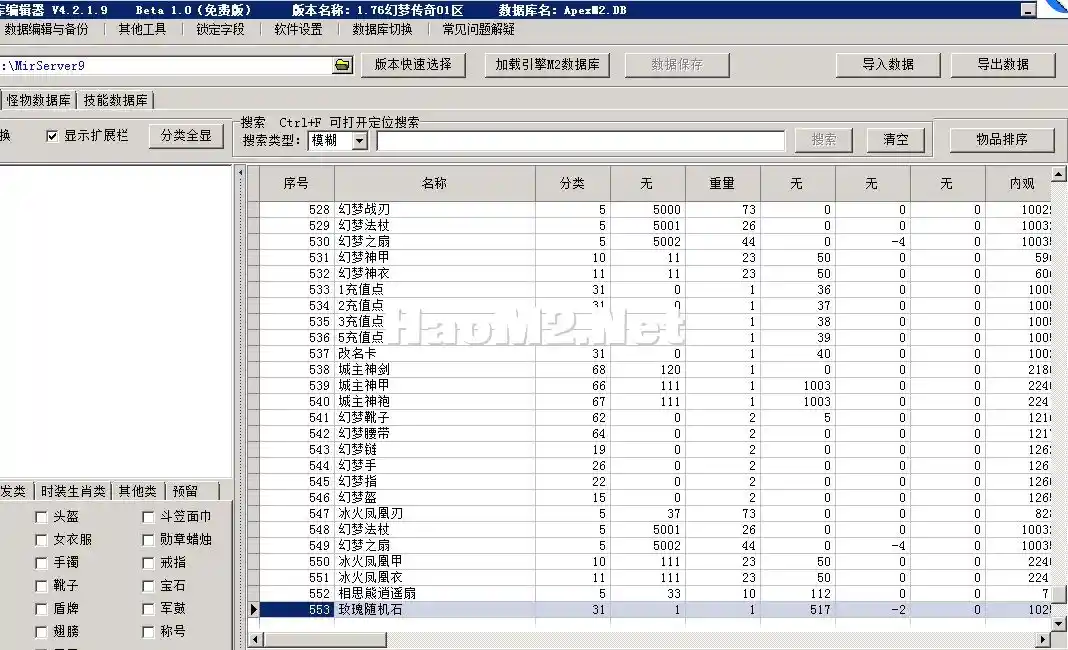Check the 翅膀 checkbox
The height and width of the screenshot is (650, 1068).
point(41,632)
